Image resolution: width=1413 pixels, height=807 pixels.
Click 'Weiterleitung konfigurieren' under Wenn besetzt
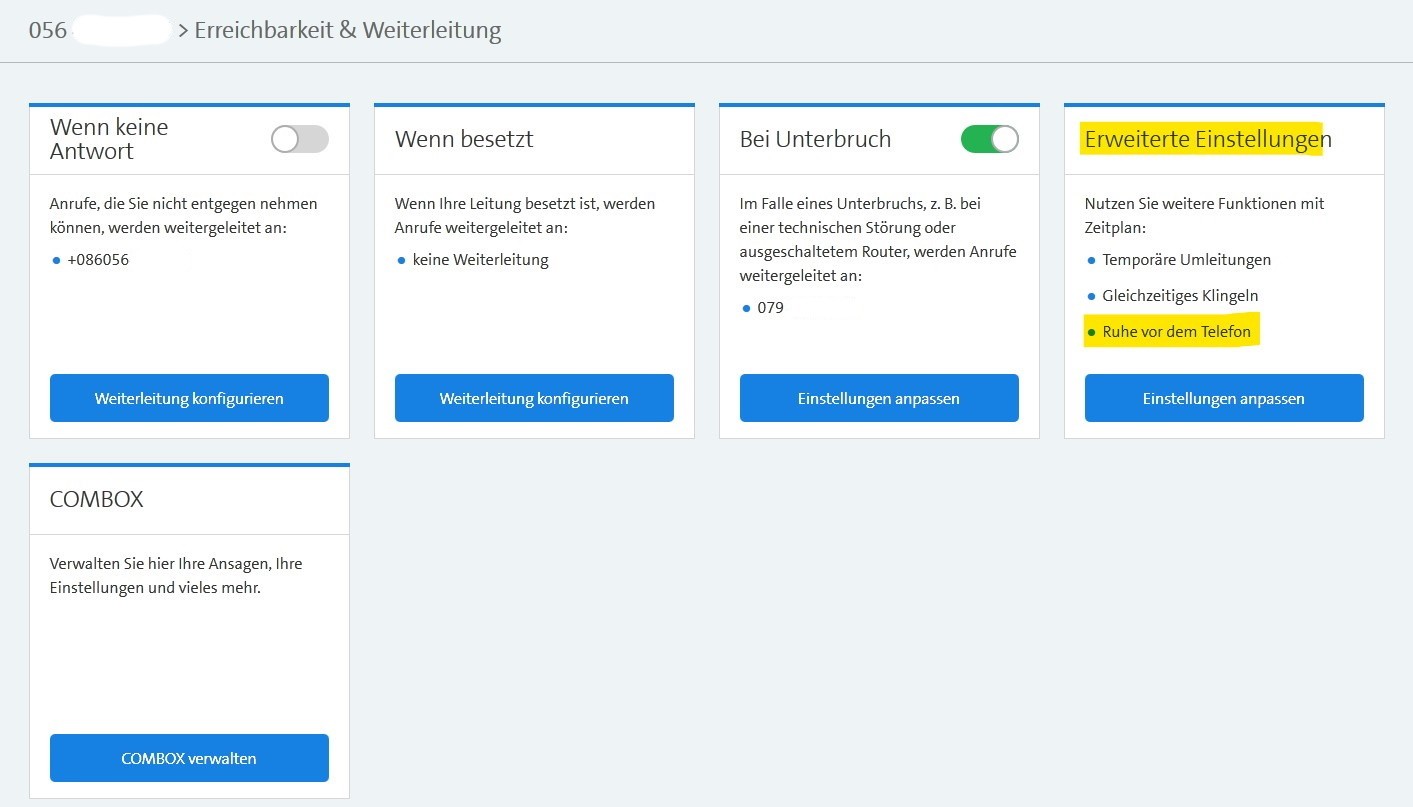[533, 397]
